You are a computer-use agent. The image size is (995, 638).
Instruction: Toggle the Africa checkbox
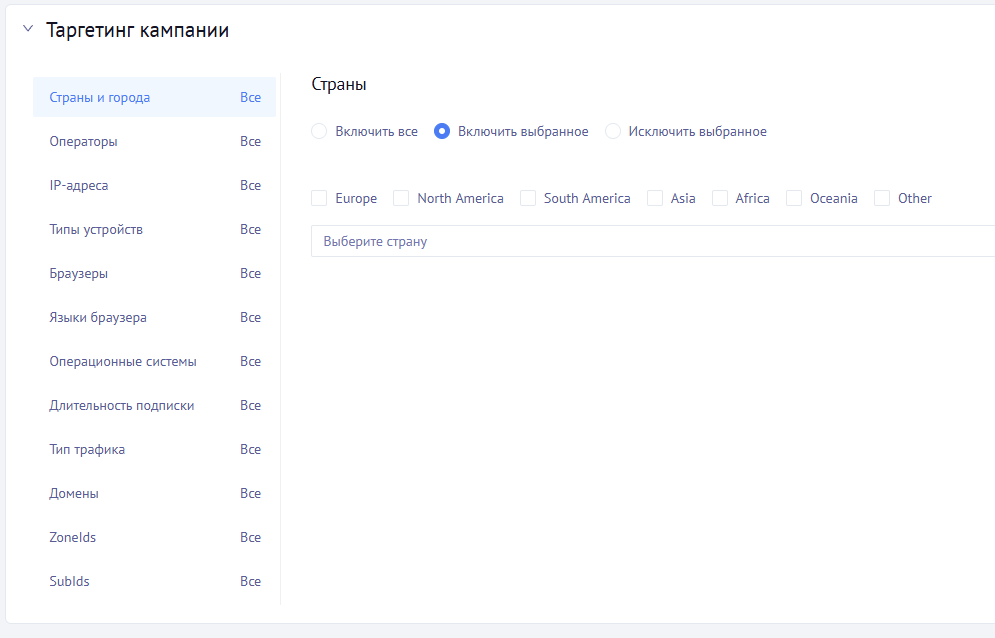point(720,198)
